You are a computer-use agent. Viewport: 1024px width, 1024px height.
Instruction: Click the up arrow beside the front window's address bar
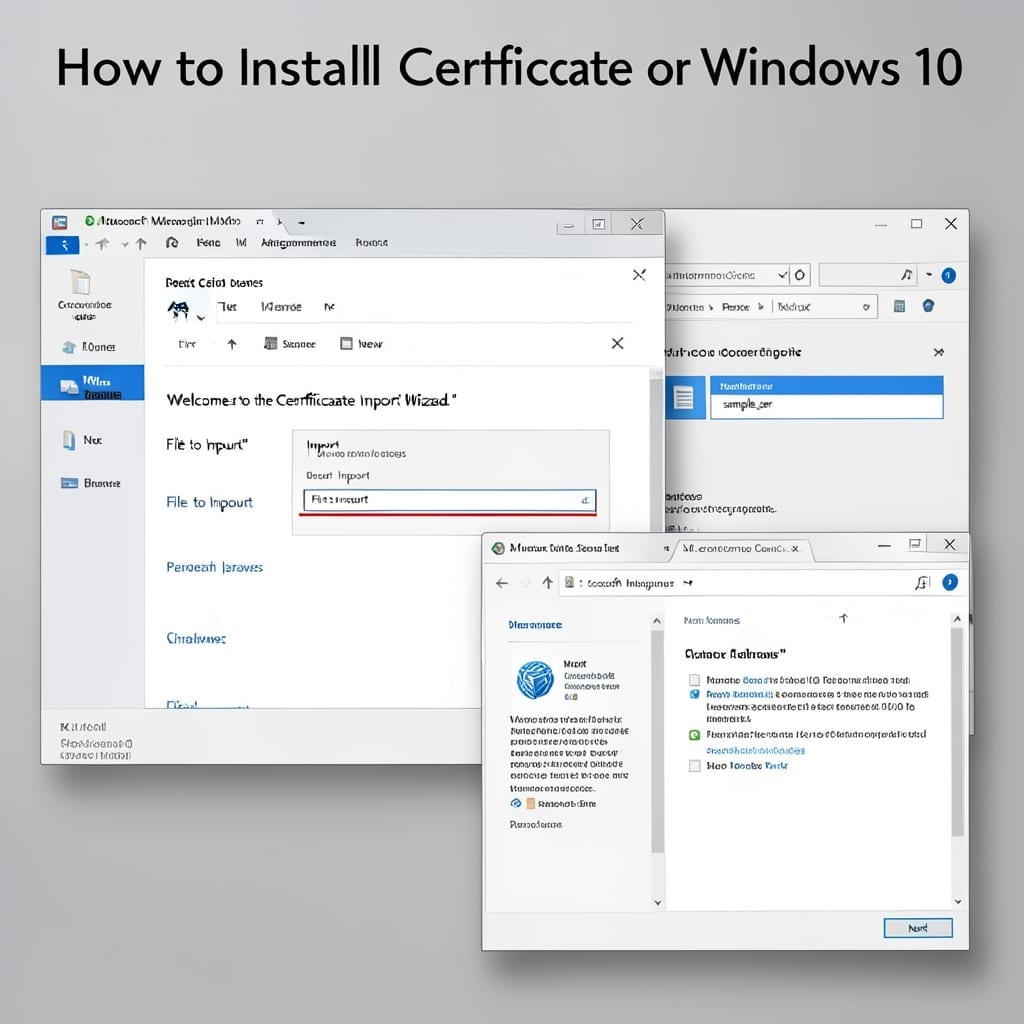547,583
